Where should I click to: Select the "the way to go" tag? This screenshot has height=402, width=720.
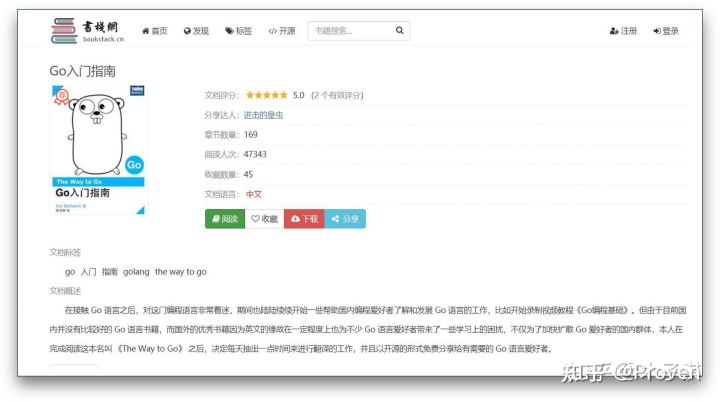[x=181, y=272]
